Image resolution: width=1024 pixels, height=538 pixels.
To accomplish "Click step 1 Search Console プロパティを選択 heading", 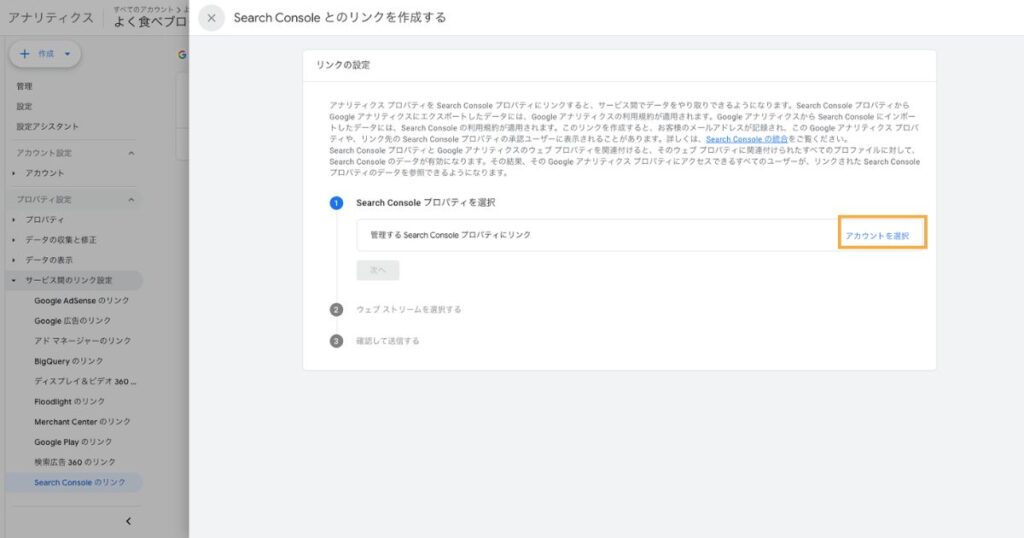I will 425,203.
